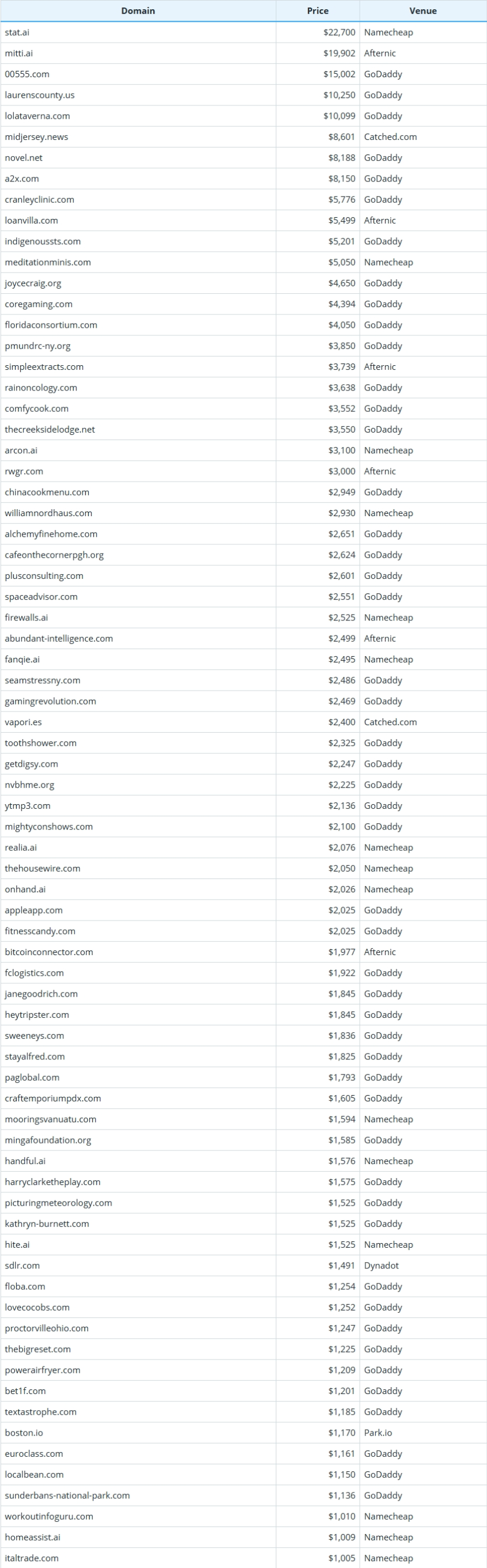Select italtrade.com at the table bottom

(32, 1558)
